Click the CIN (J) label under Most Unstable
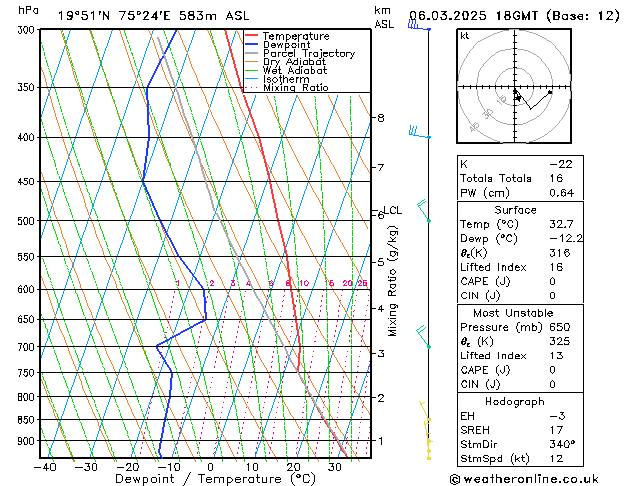 point(480,385)
